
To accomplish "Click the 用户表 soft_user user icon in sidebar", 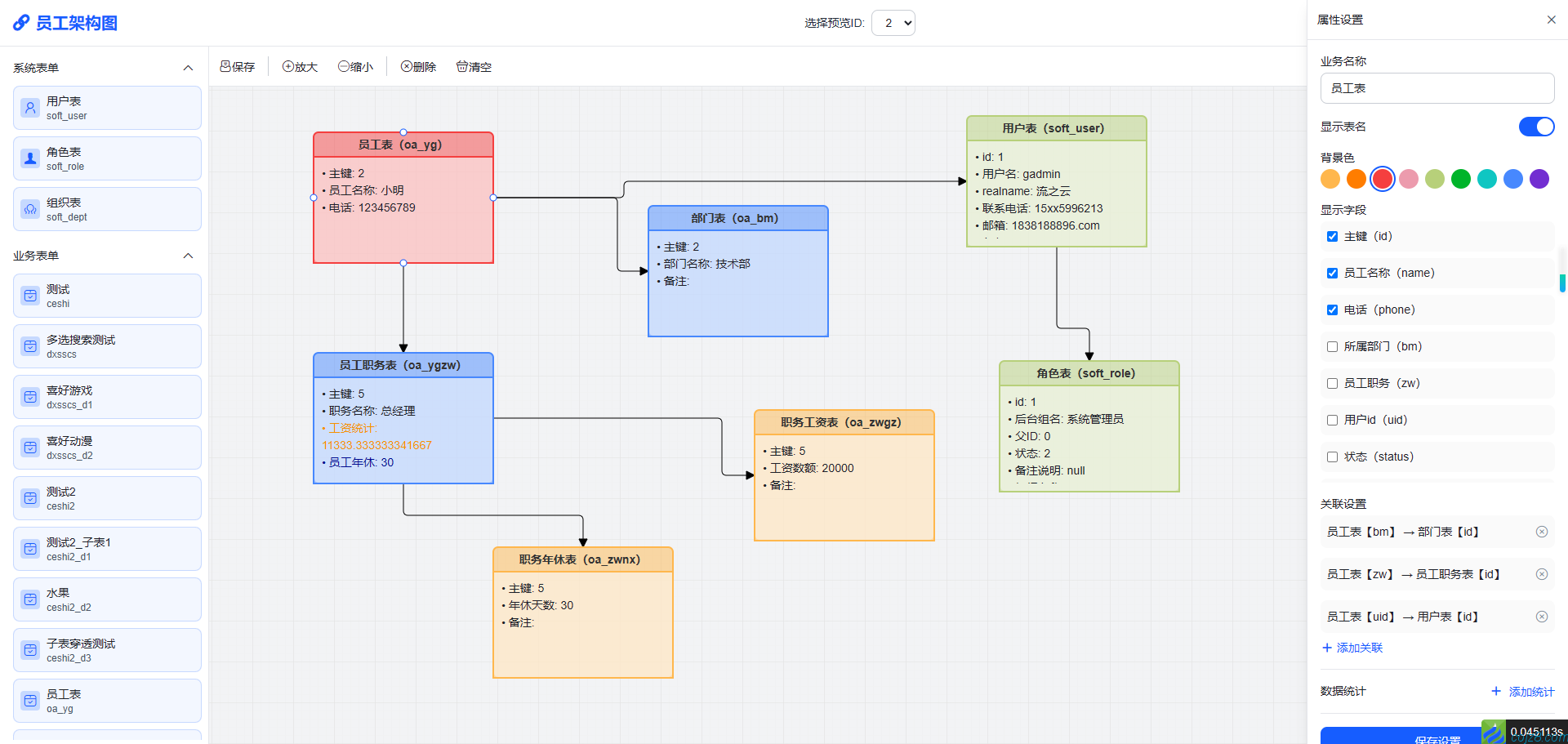I will (30, 107).
